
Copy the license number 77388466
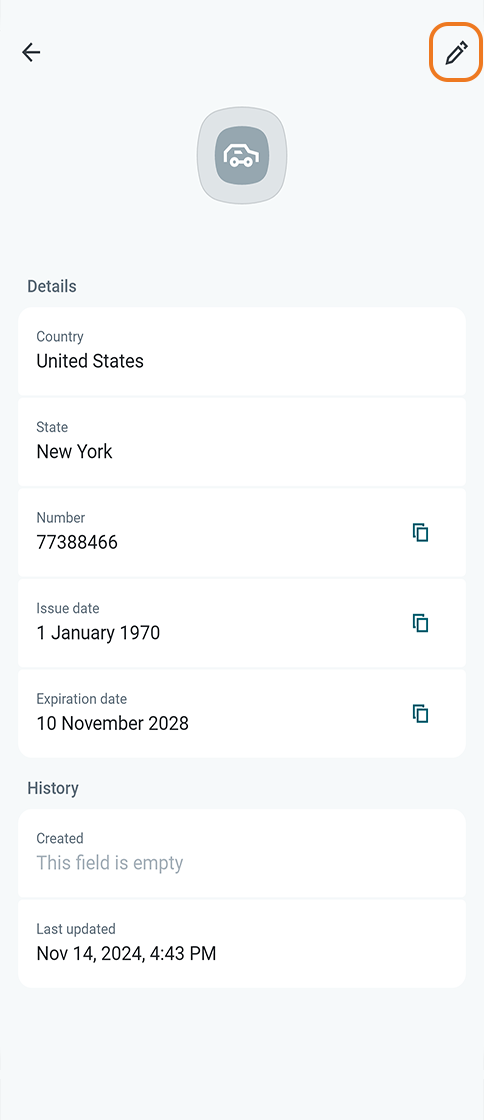point(420,532)
